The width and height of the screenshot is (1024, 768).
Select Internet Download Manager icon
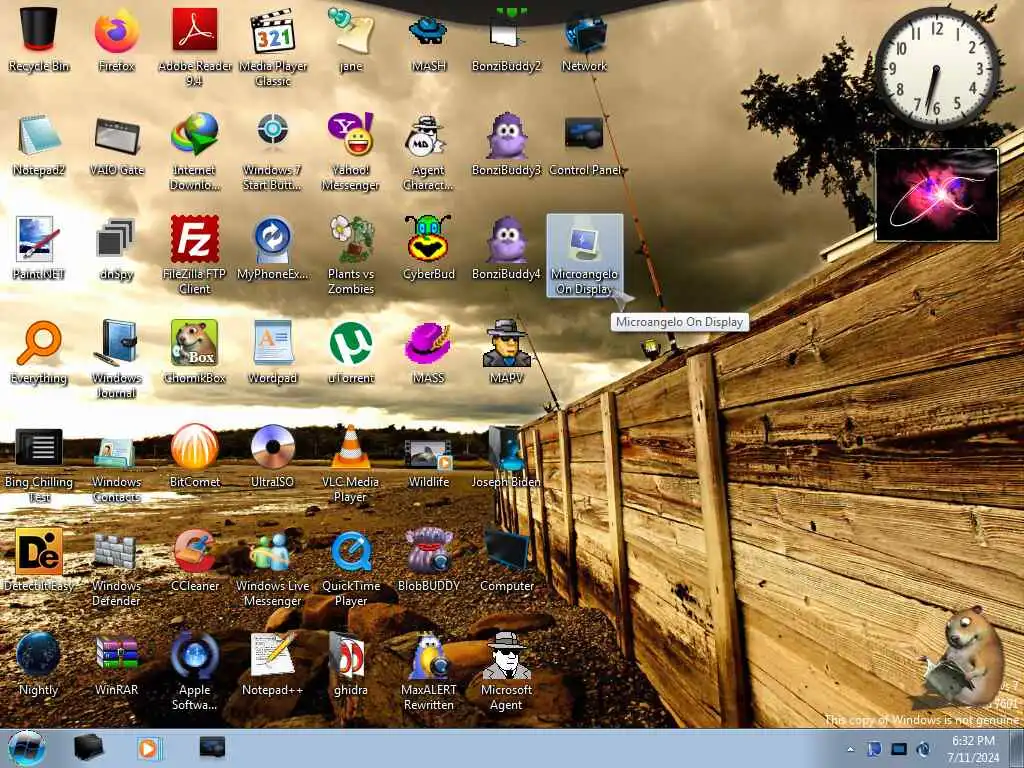(x=195, y=152)
